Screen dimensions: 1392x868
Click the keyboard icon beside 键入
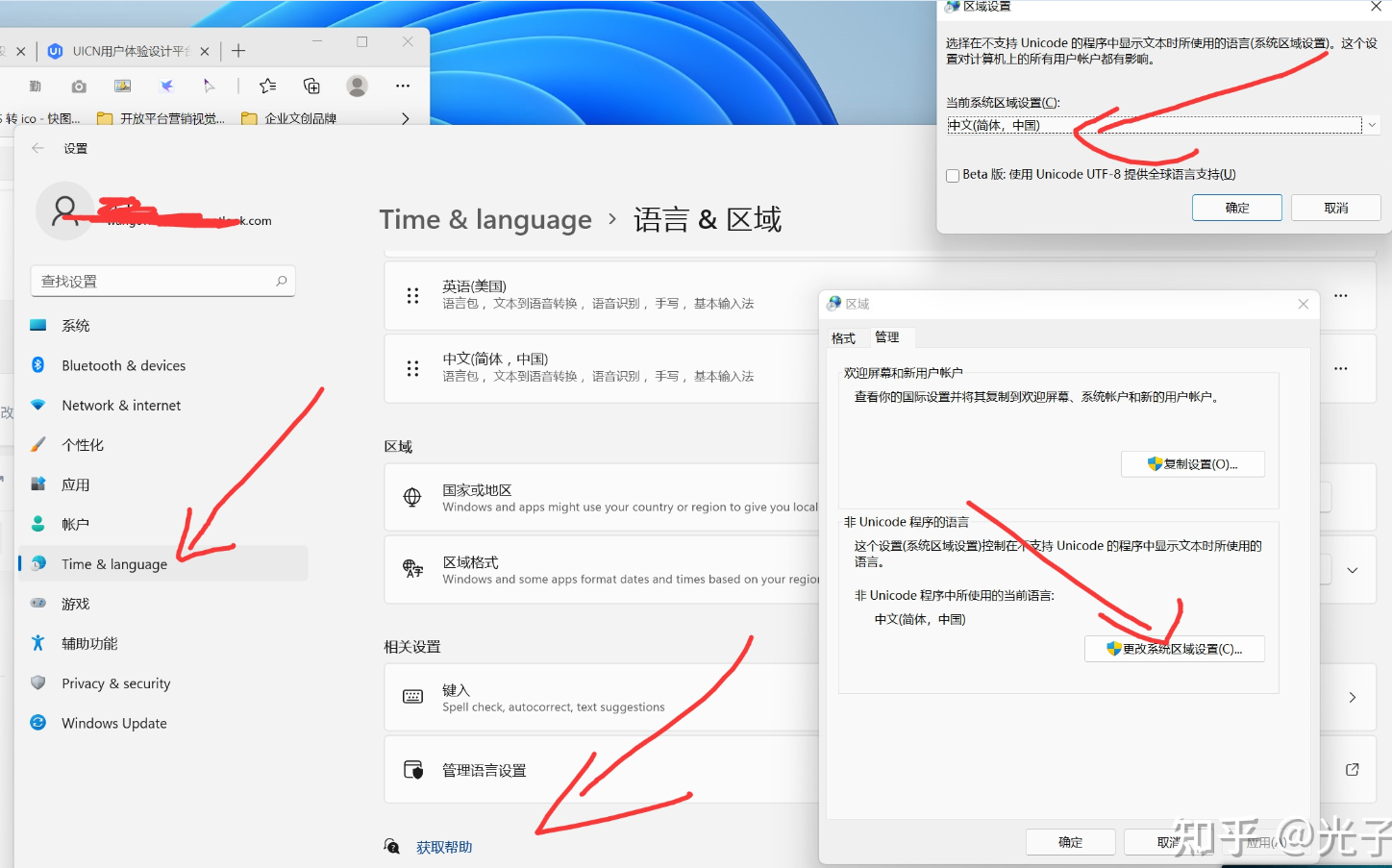tap(412, 697)
